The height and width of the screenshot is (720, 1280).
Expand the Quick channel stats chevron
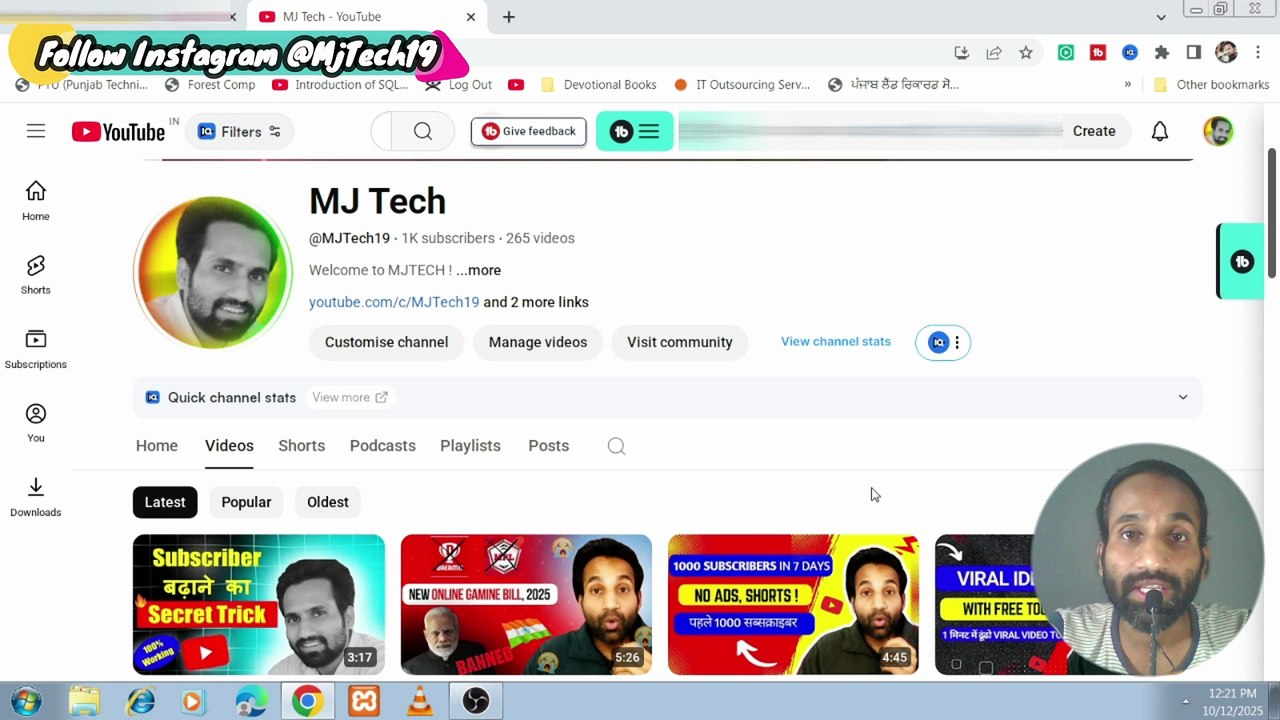[1183, 397]
